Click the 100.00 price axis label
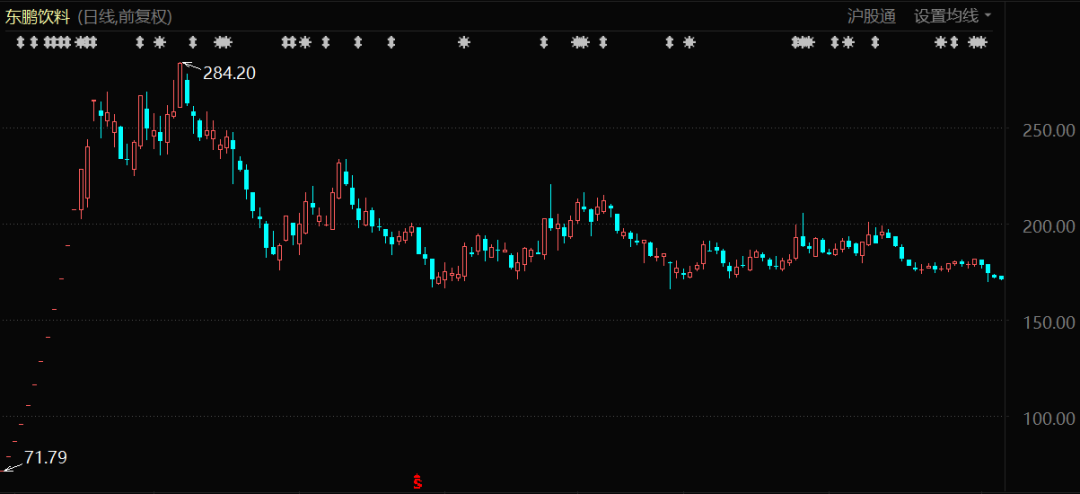Viewport: 1080px width, 494px height. click(x=1047, y=418)
